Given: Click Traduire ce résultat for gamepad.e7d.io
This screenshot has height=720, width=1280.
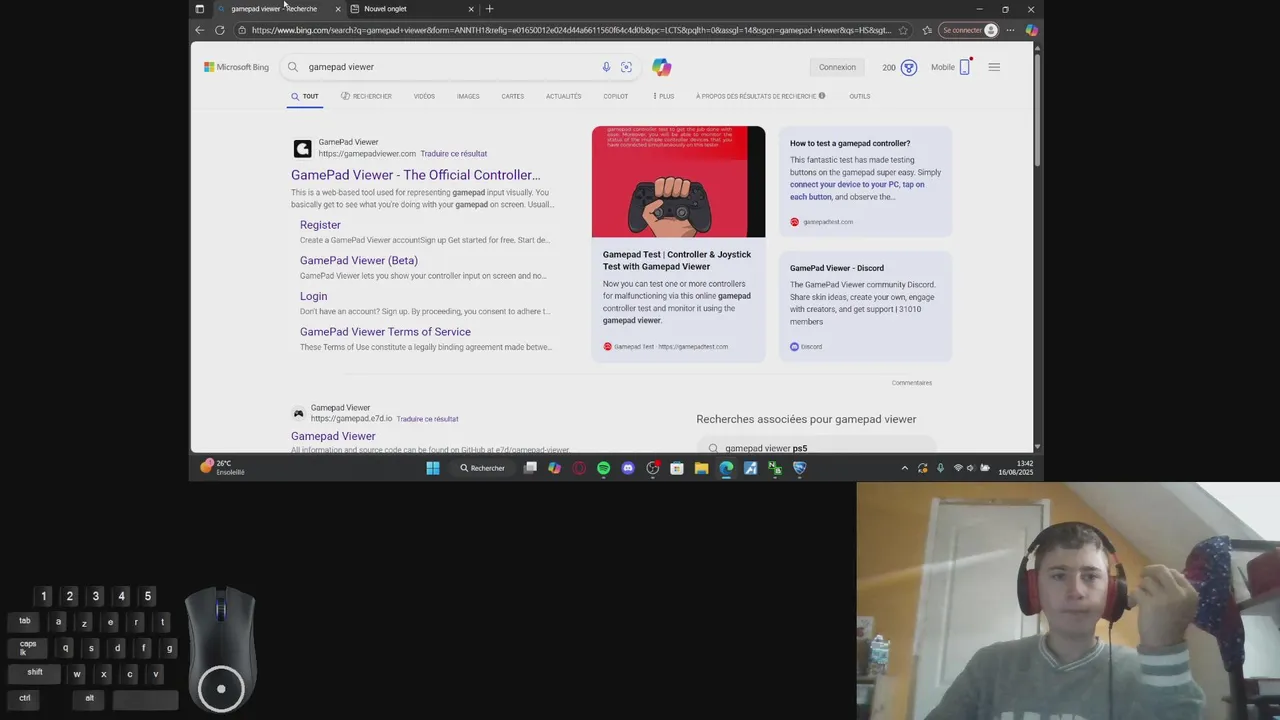Looking at the screenshot, I should pyautogui.click(x=427, y=419).
